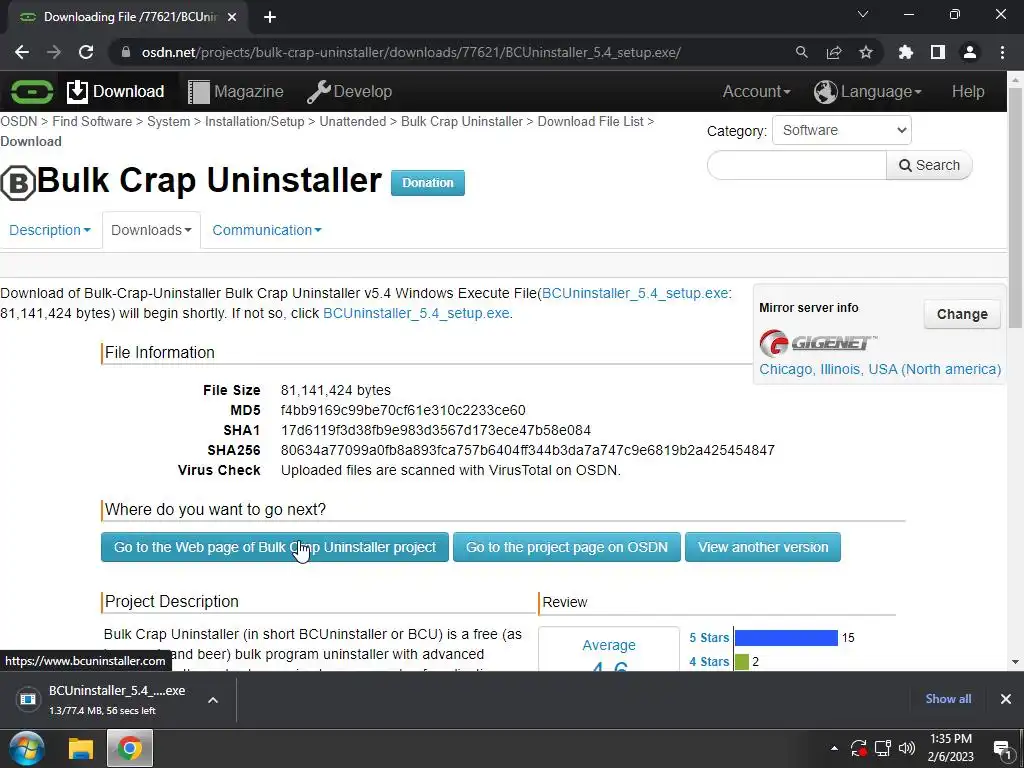Close the Downloading File tab

click(232, 18)
